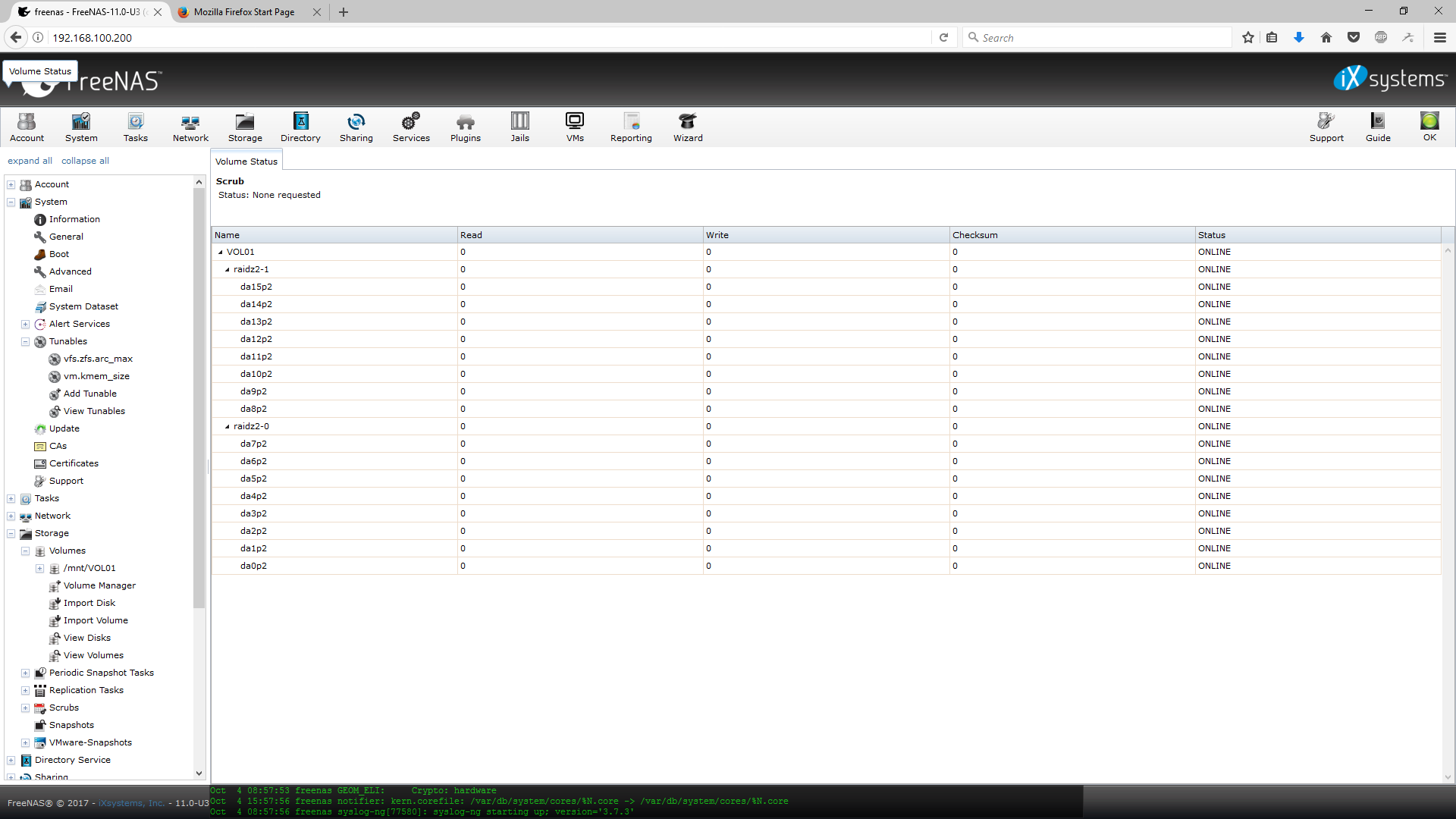Select Import Volume in the tree
The image size is (1456, 819).
(96, 620)
